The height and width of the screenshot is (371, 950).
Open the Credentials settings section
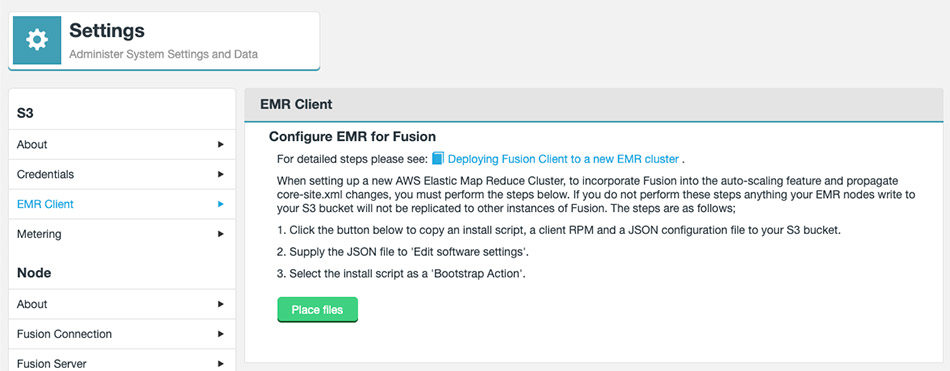[122, 174]
